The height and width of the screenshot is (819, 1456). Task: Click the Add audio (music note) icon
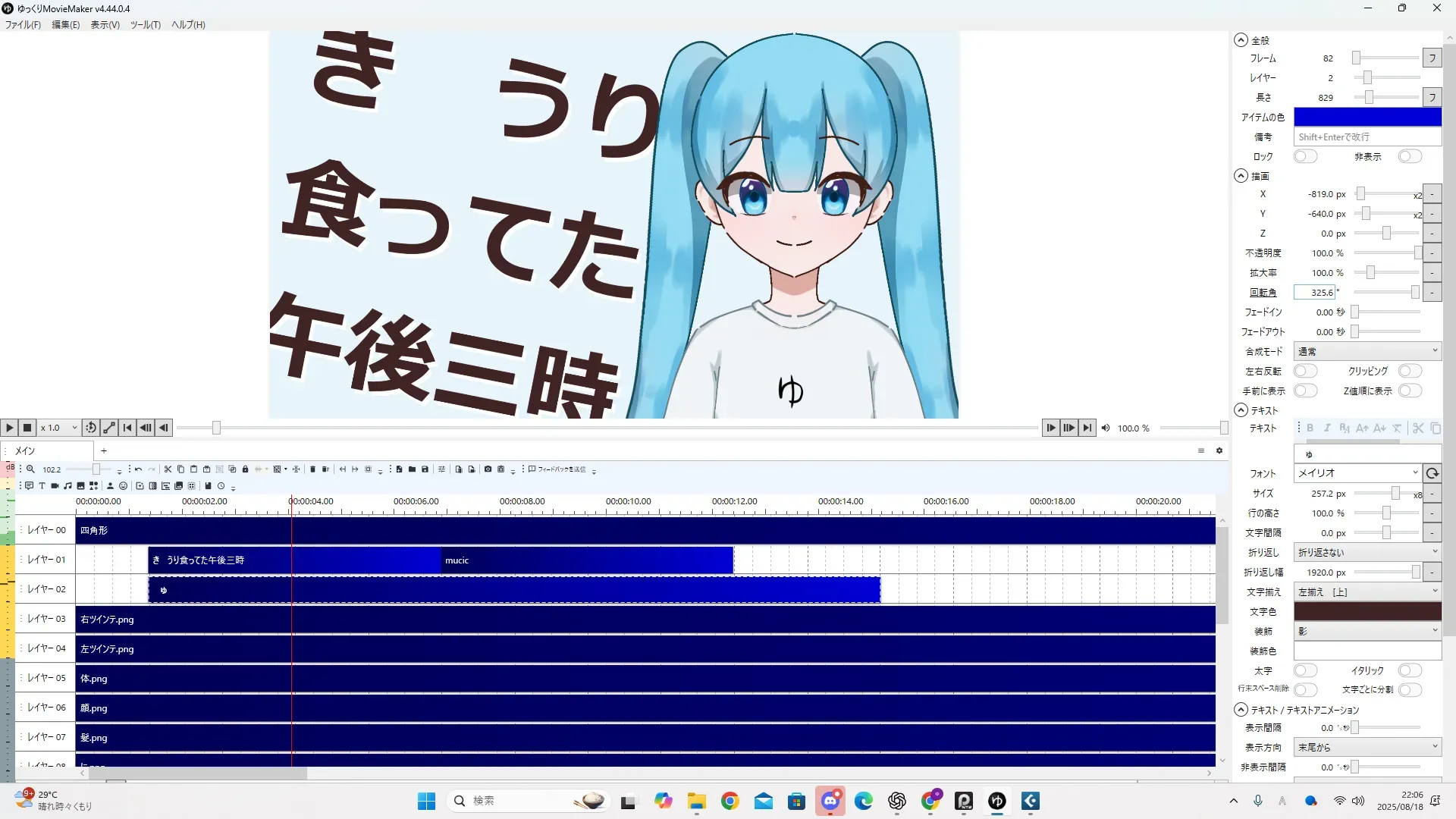pyautogui.click(x=67, y=486)
